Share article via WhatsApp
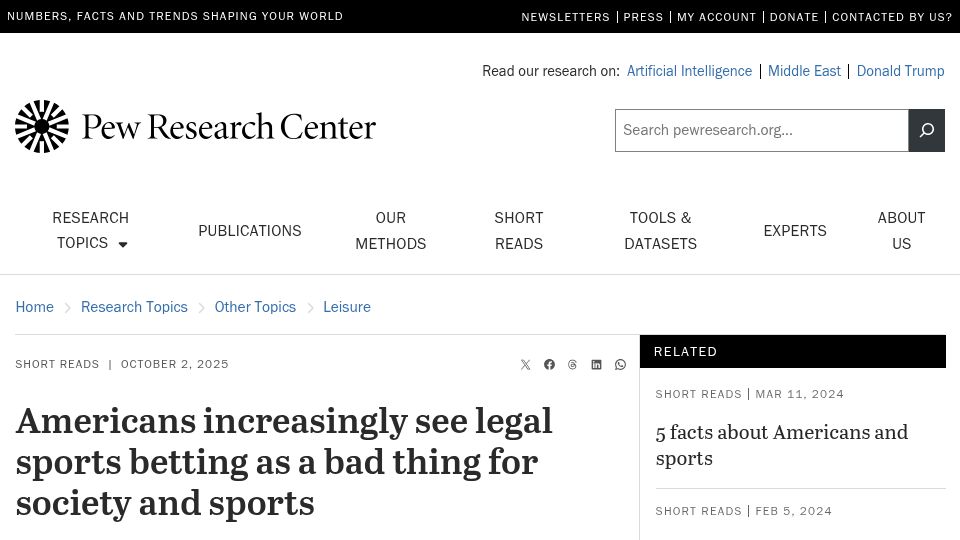 click(x=620, y=365)
